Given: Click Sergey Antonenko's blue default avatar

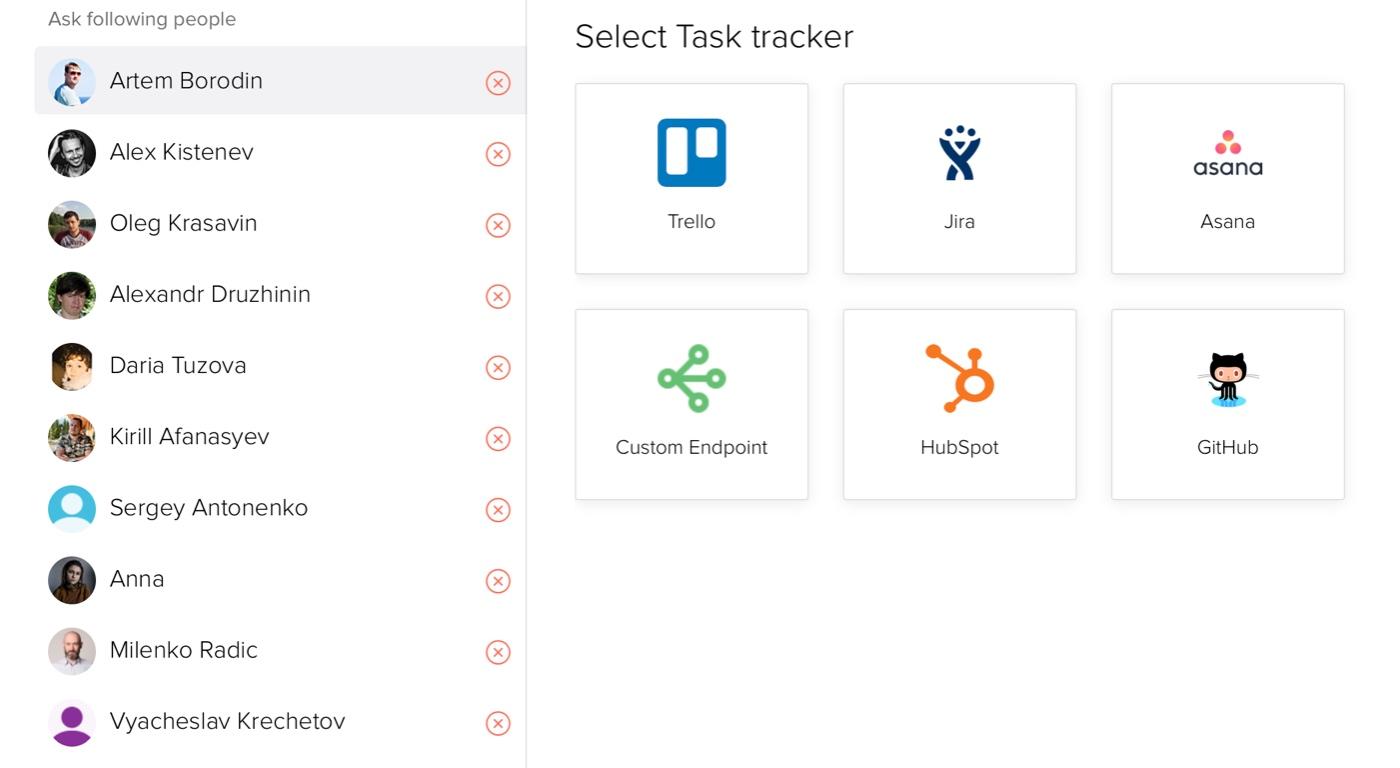Looking at the screenshot, I should [72, 509].
